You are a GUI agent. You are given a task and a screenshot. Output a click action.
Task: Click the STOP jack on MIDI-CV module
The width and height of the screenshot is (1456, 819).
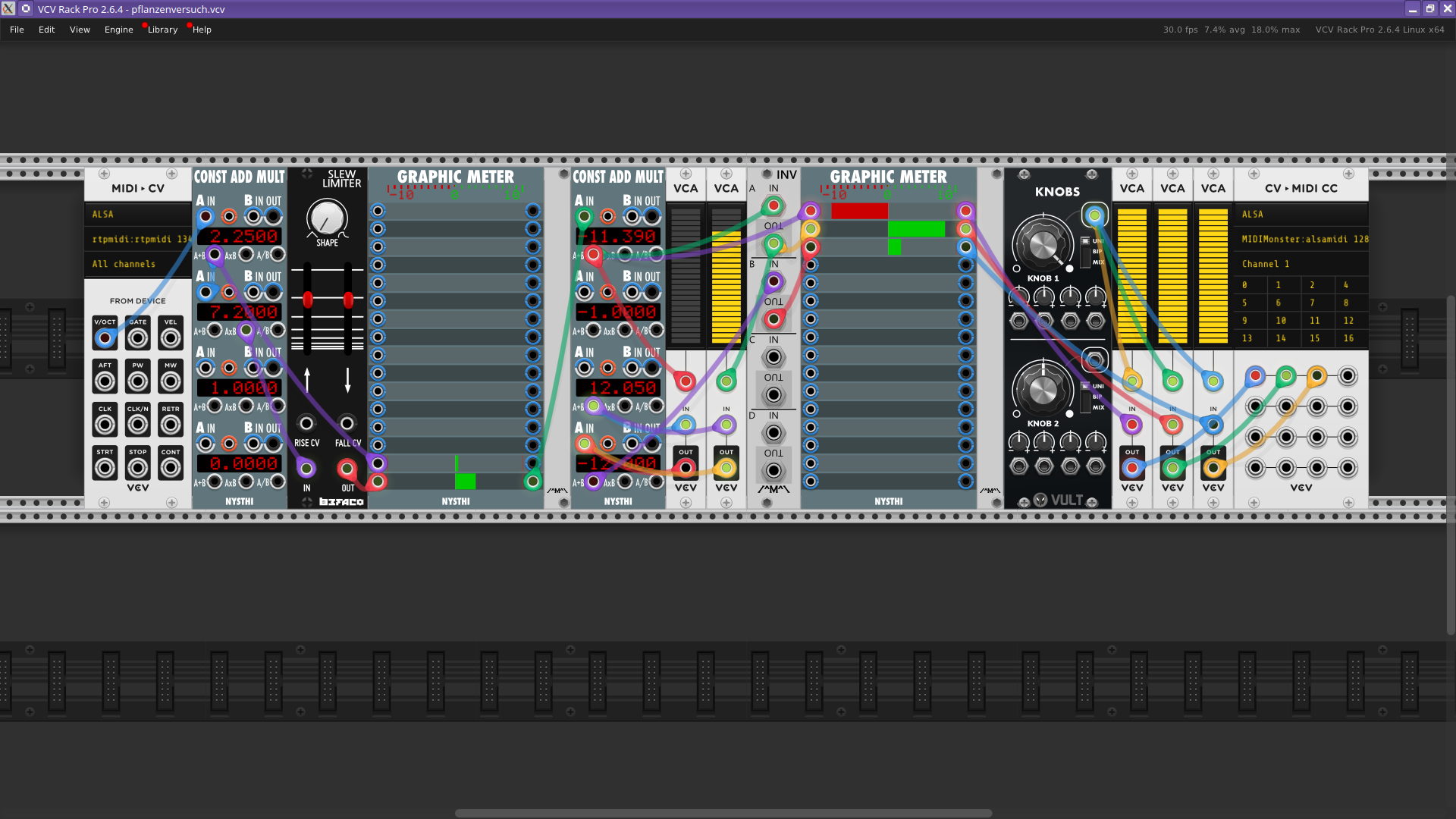(x=137, y=468)
